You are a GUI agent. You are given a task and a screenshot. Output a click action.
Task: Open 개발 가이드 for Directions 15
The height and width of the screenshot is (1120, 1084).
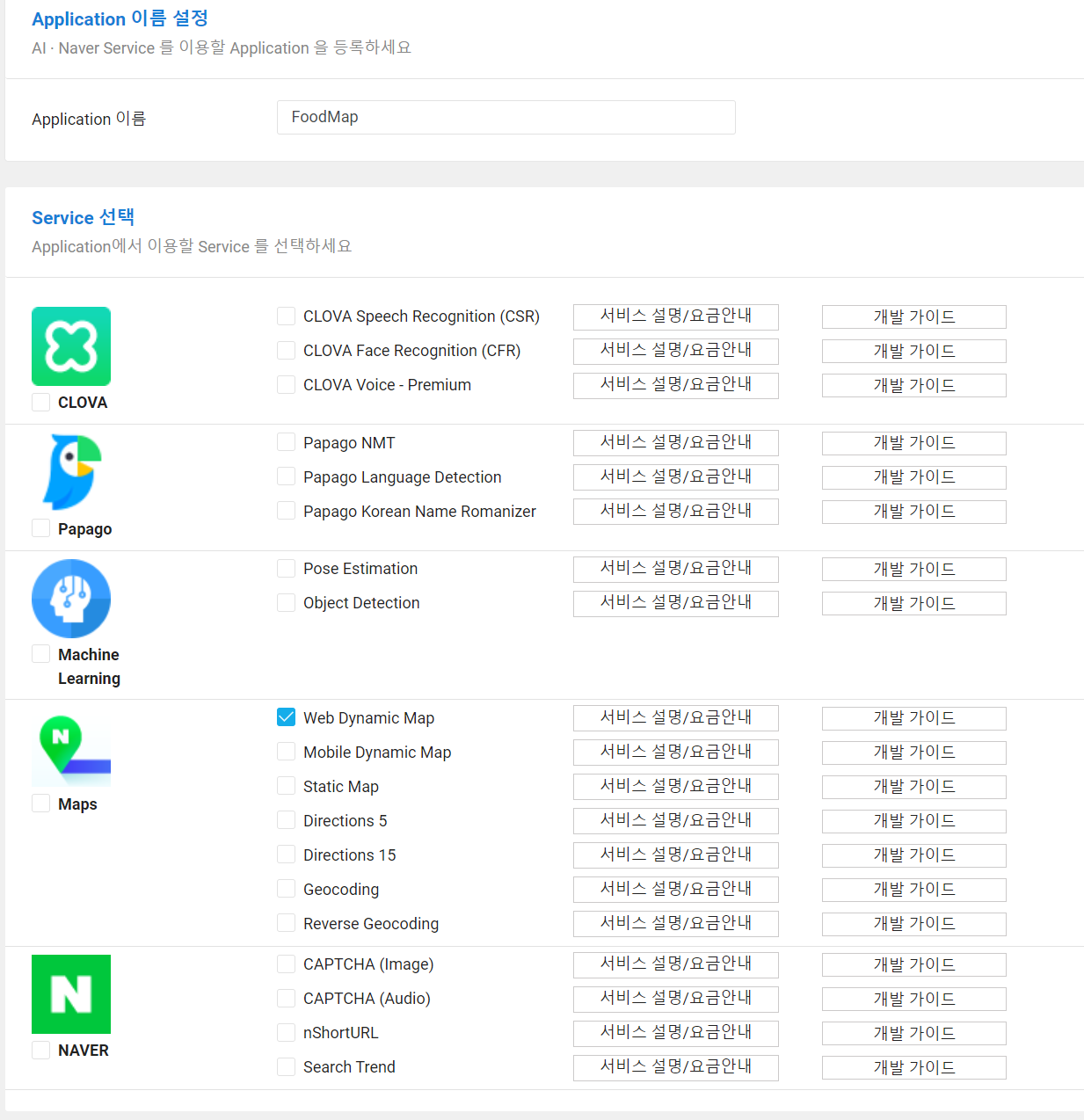click(914, 855)
